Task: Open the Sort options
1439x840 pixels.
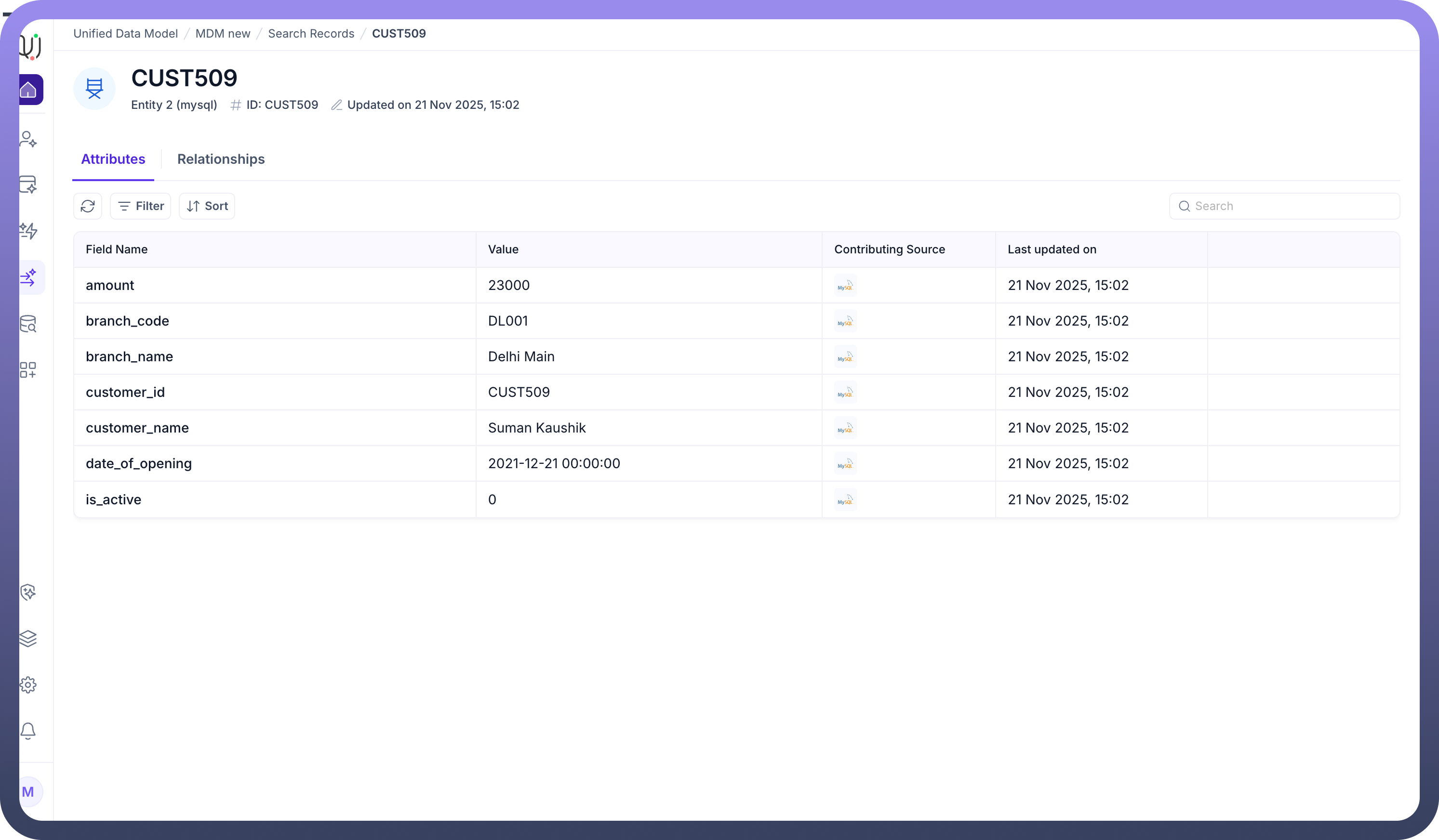Action: [207, 206]
